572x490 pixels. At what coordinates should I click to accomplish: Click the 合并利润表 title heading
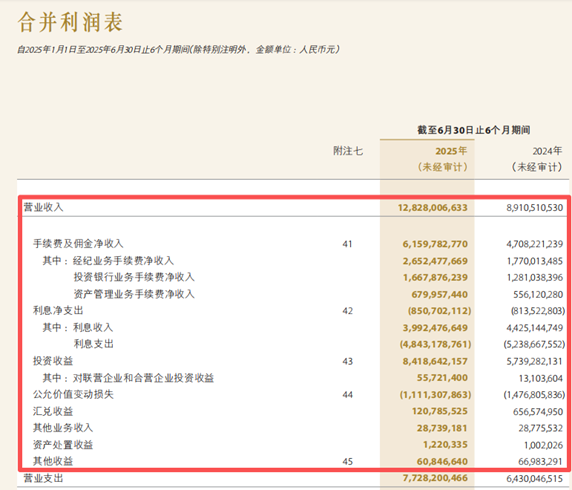pyautogui.click(x=70, y=22)
